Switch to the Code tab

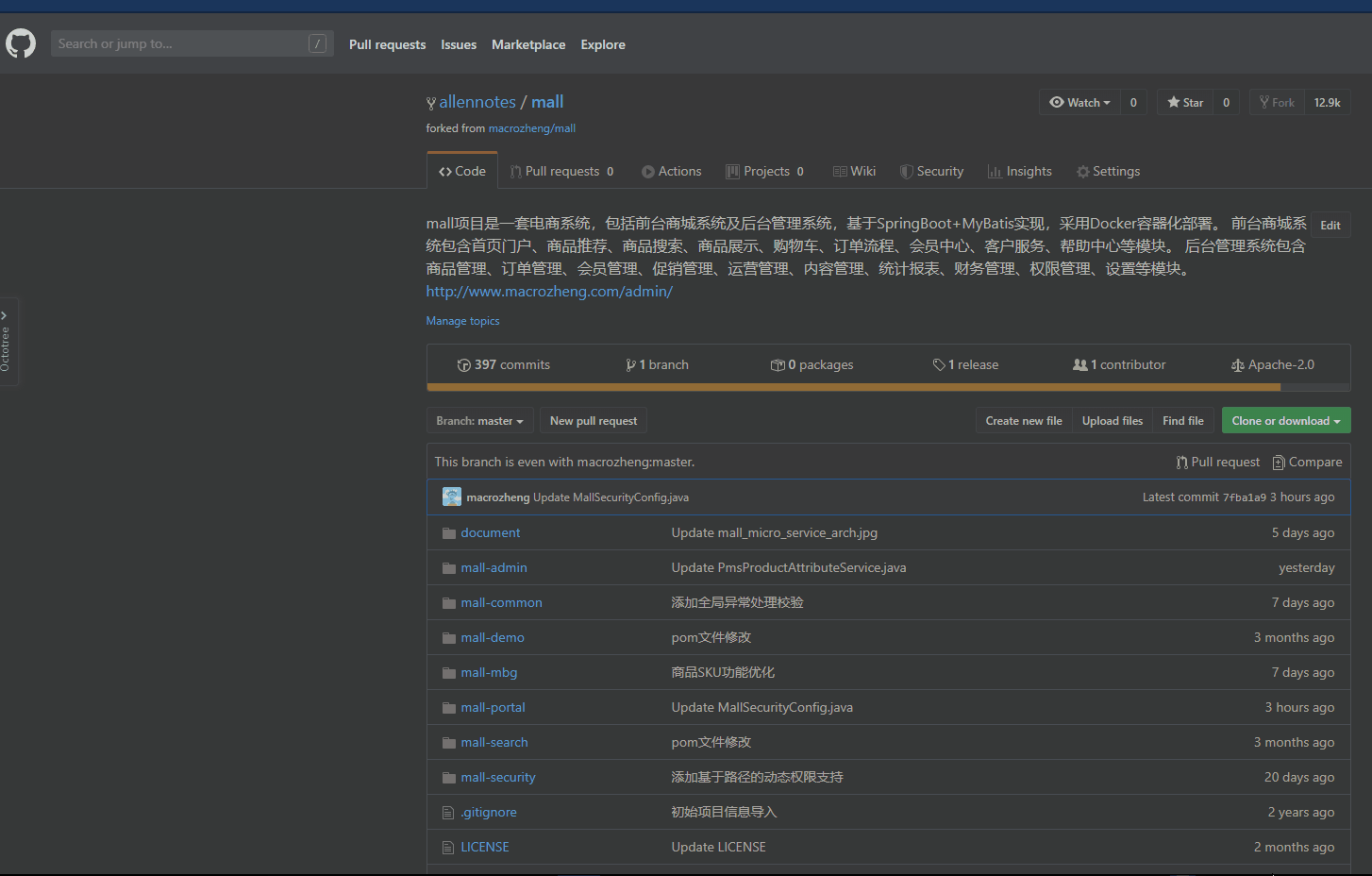pyautogui.click(x=462, y=171)
